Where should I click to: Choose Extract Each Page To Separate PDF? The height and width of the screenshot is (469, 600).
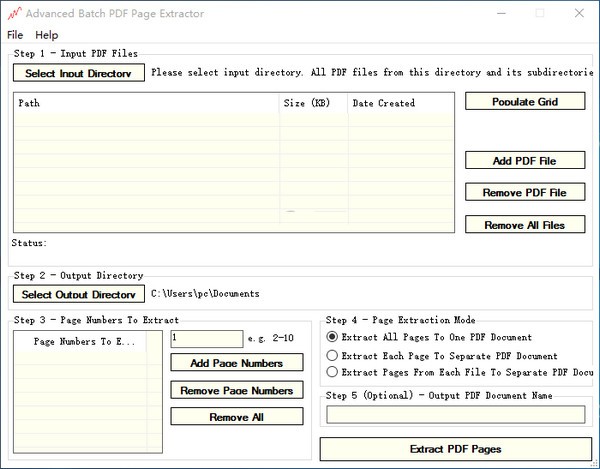tap(333, 355)
